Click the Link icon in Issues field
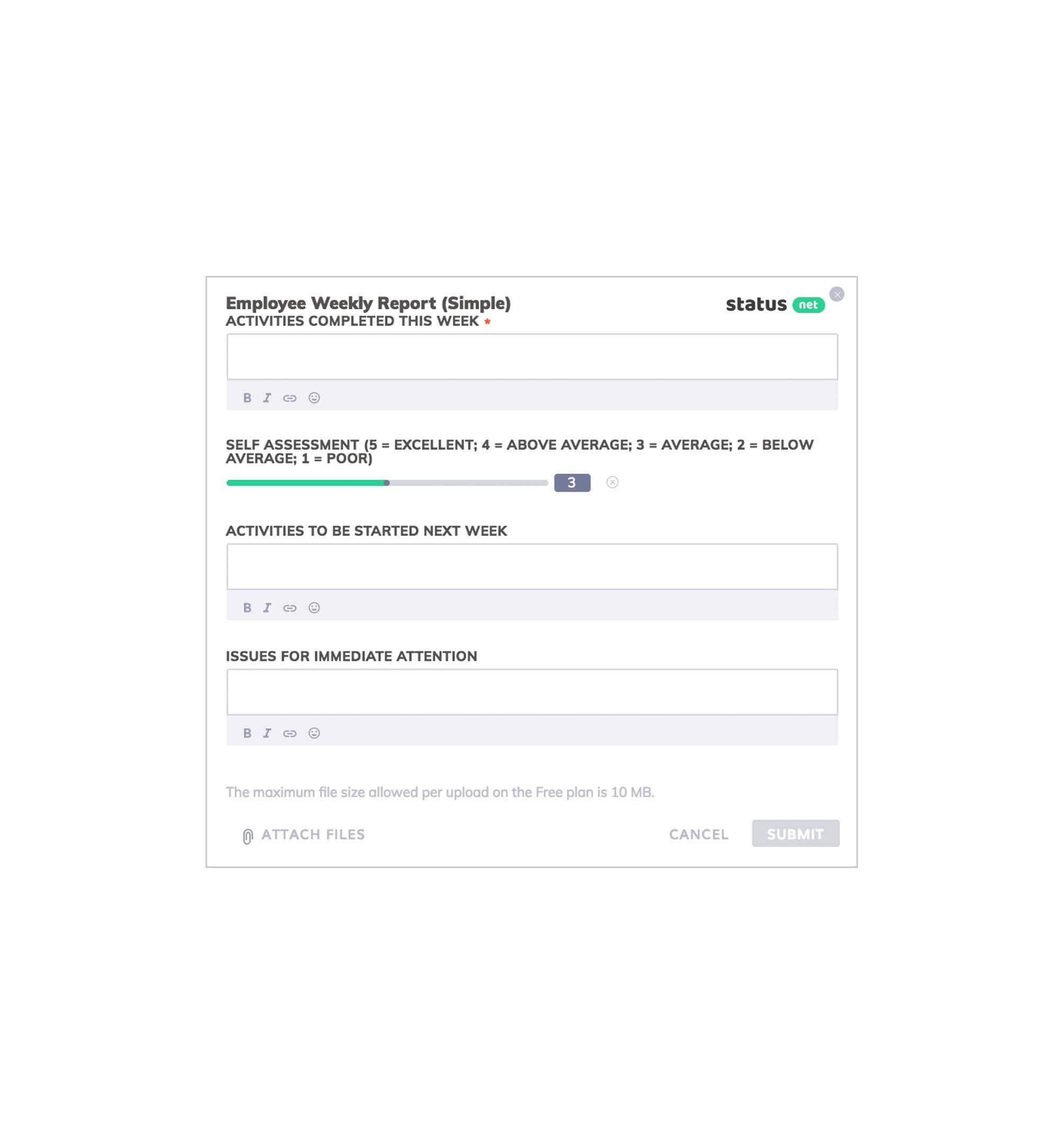1064x1144 pixels. [x=289, y=733]
